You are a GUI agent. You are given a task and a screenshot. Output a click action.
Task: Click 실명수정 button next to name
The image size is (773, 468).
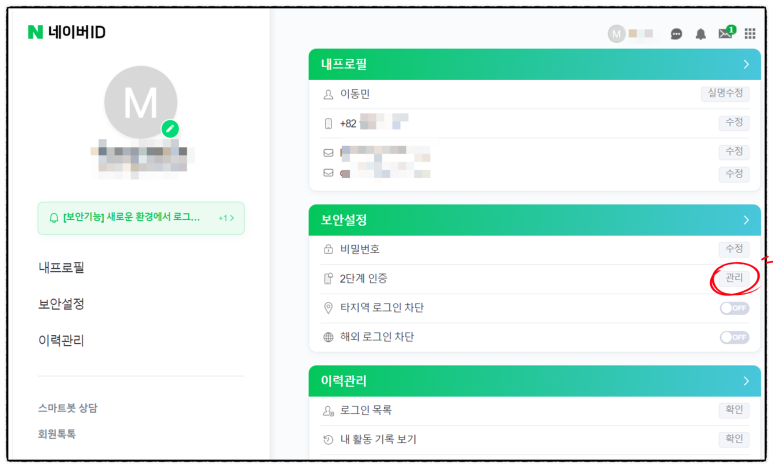[x=725, y=93]
